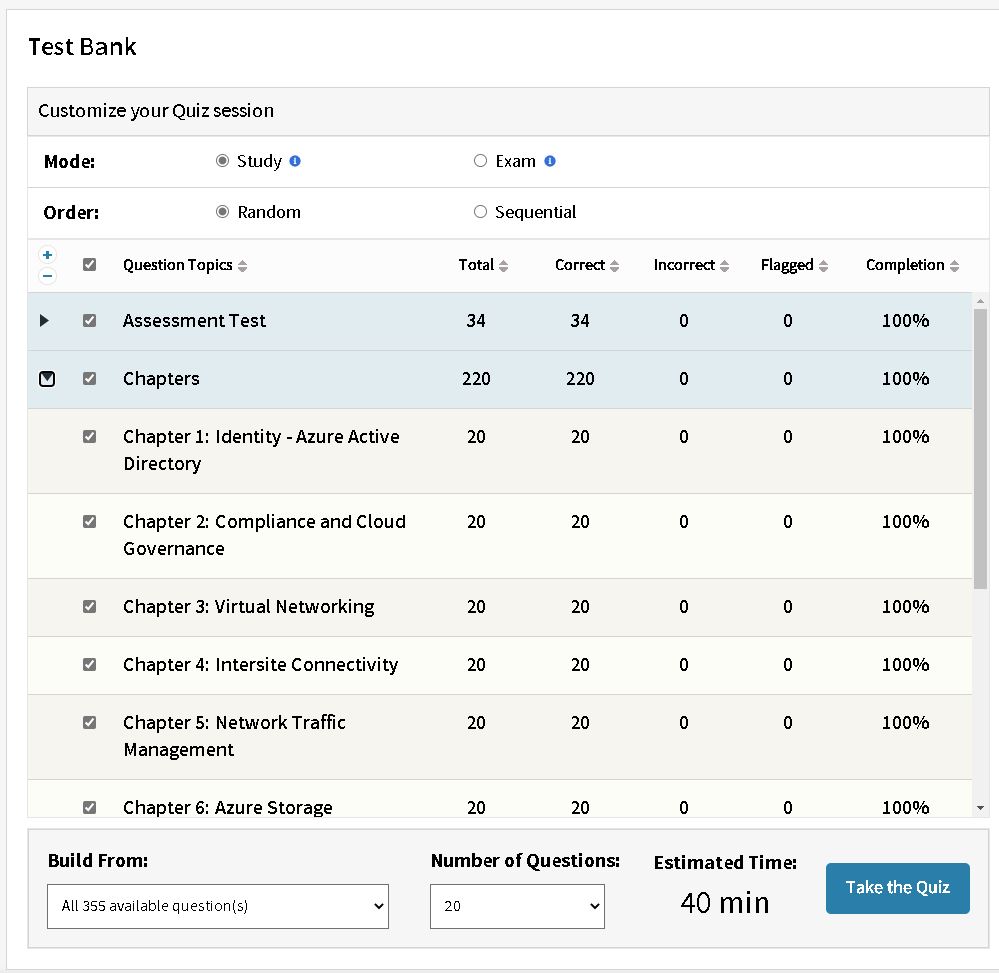Click the green plus expand-all icon

[x=47, y=255]
